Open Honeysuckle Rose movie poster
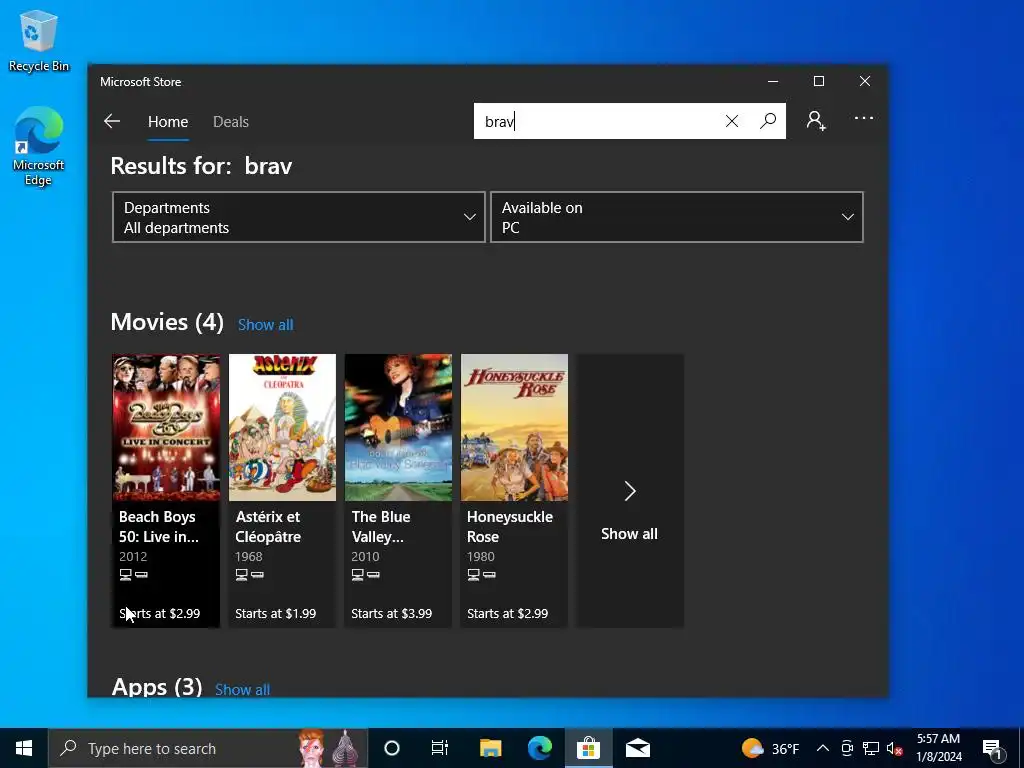 click(x=515, y=428)
